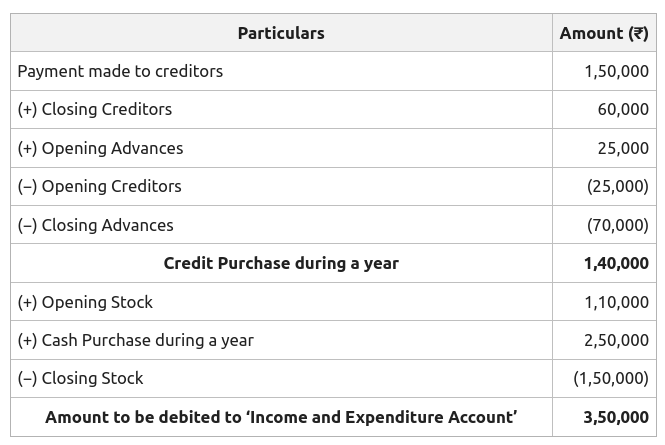Click the Amount (₹) column header

(604, 33)
